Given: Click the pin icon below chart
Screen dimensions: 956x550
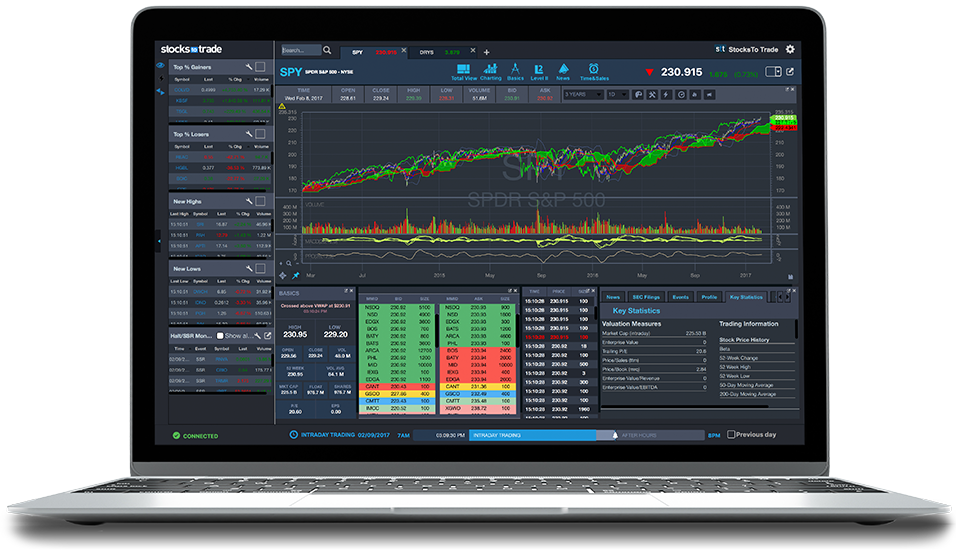Looking at the screenshot, I should click(296, 275).
